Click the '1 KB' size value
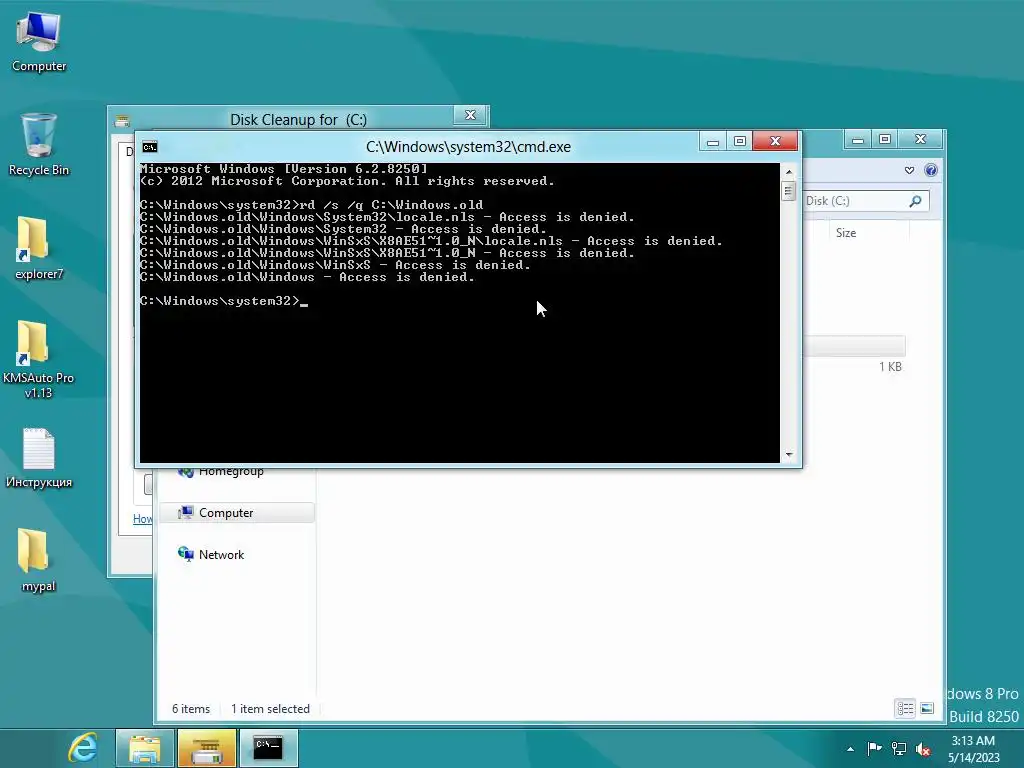This screenshot has width=1024, height=768. [x=890, y=367]
